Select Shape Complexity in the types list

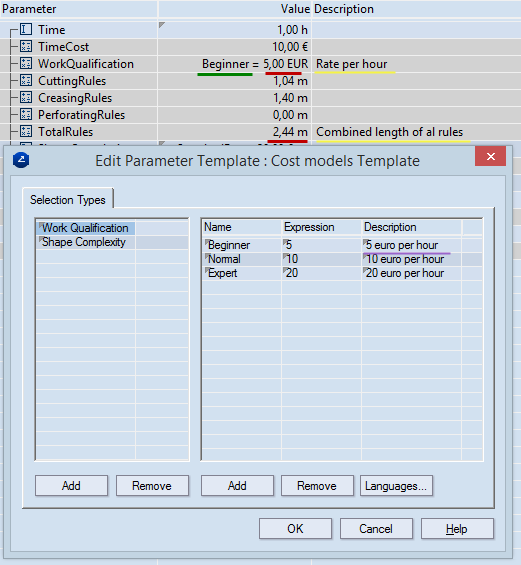point(86,242)
